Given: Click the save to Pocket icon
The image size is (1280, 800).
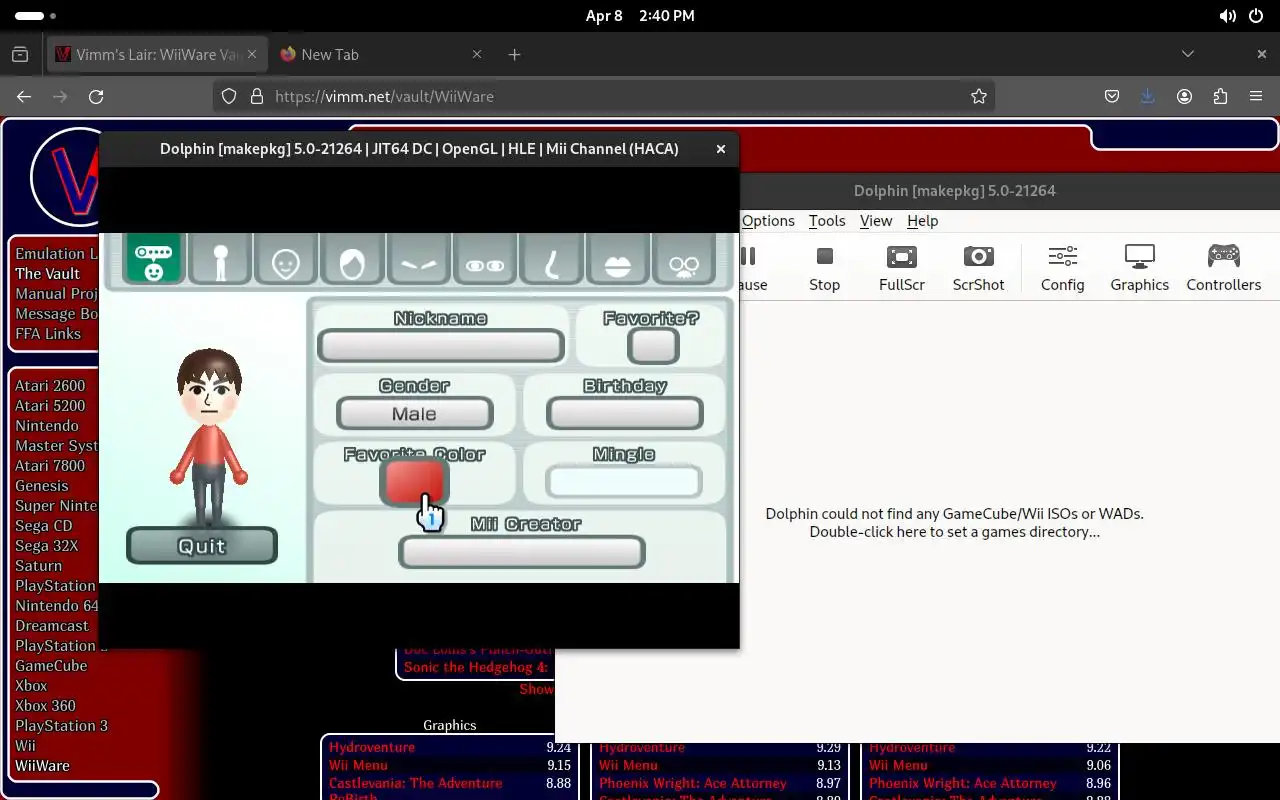Looking at the screenshot, I should (x=1112, y=96).
